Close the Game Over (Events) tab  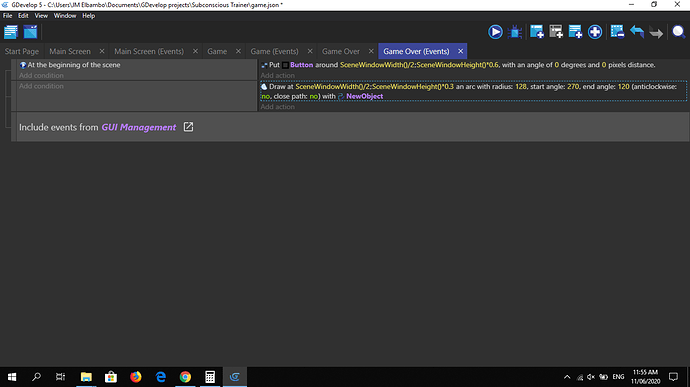tap(460, 51)
